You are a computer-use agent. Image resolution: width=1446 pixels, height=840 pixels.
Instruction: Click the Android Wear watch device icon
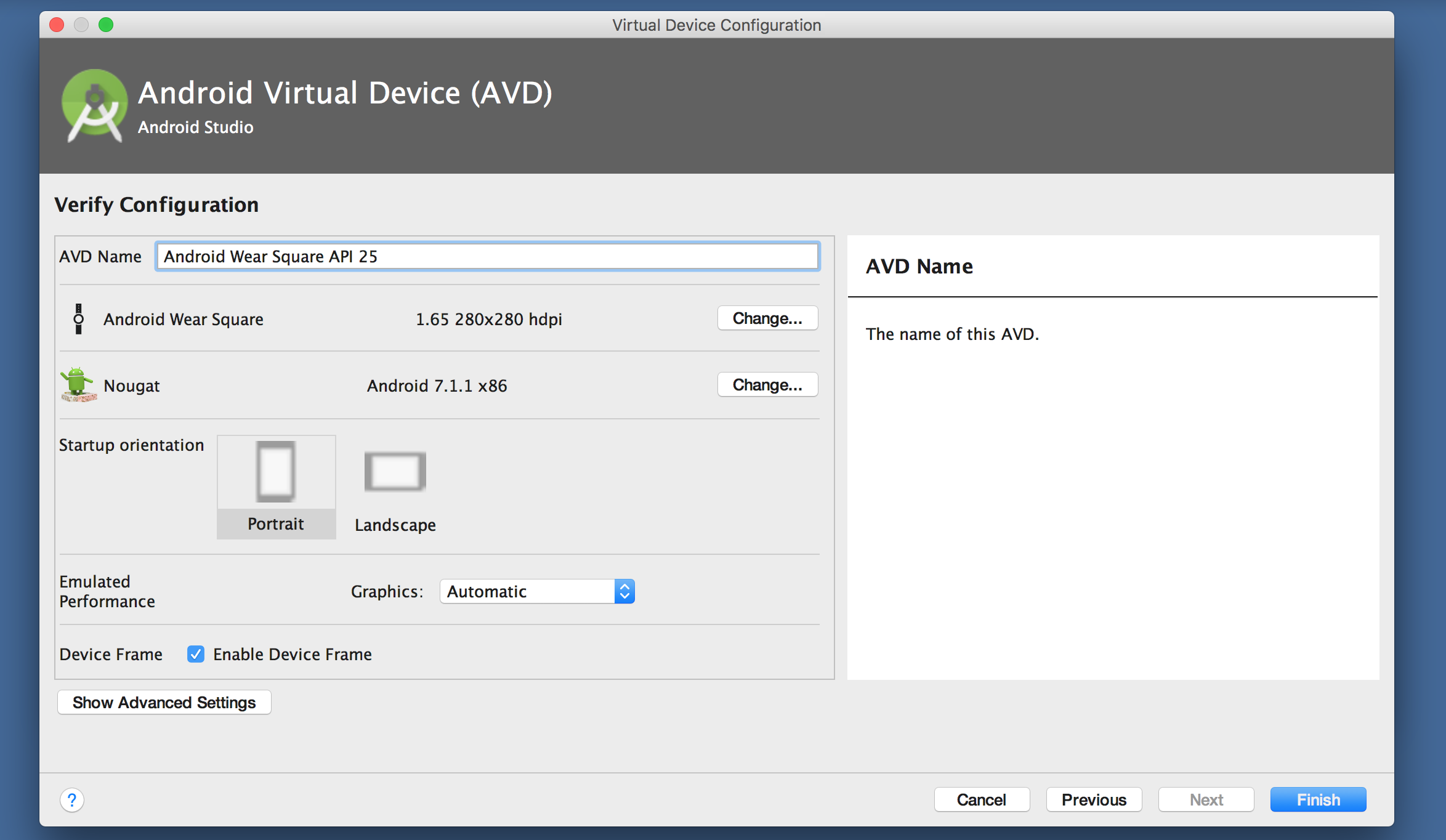coord(78,319)
